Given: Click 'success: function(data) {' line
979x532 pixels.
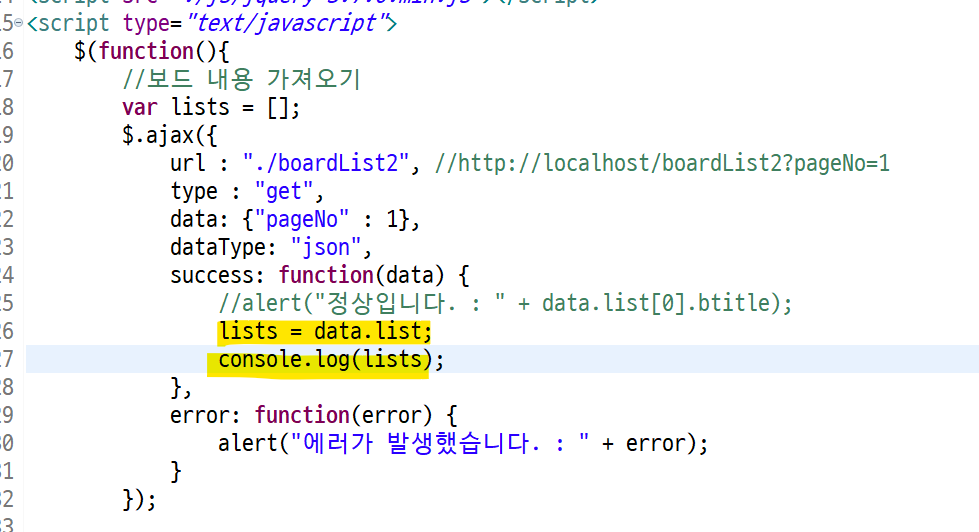Looking at the screenshot, I should click(320, 275).
